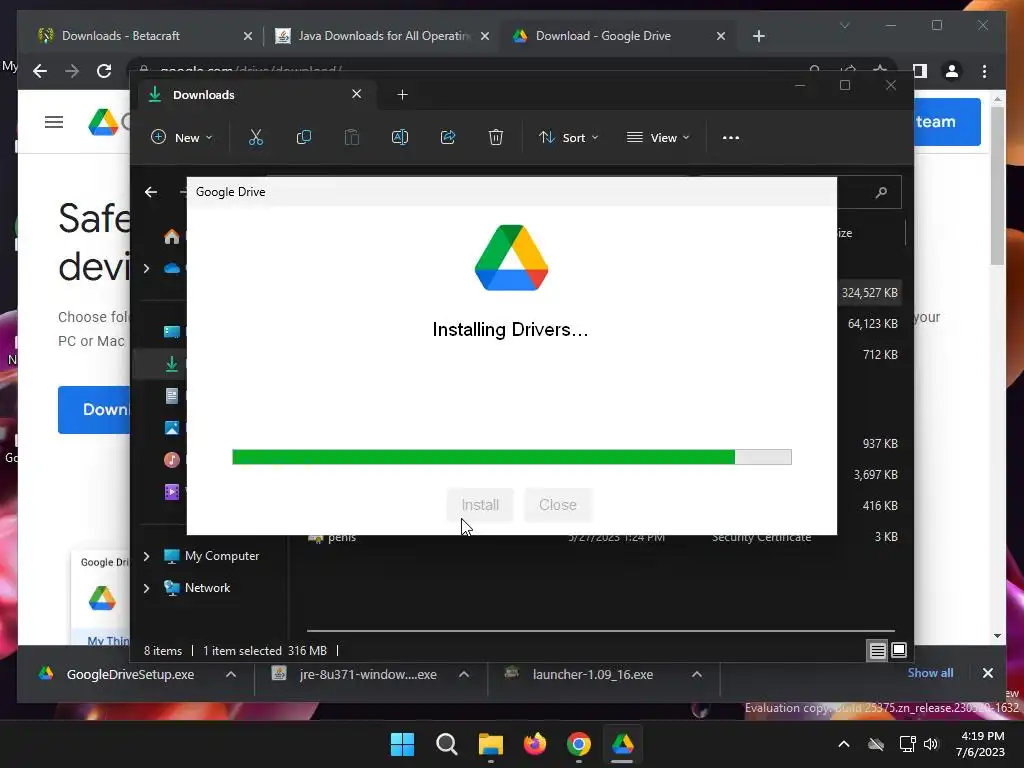Click the Cut icon in Explorer toolbar
The height and width of the screenshot is (768, 1024).
point(255,137)
